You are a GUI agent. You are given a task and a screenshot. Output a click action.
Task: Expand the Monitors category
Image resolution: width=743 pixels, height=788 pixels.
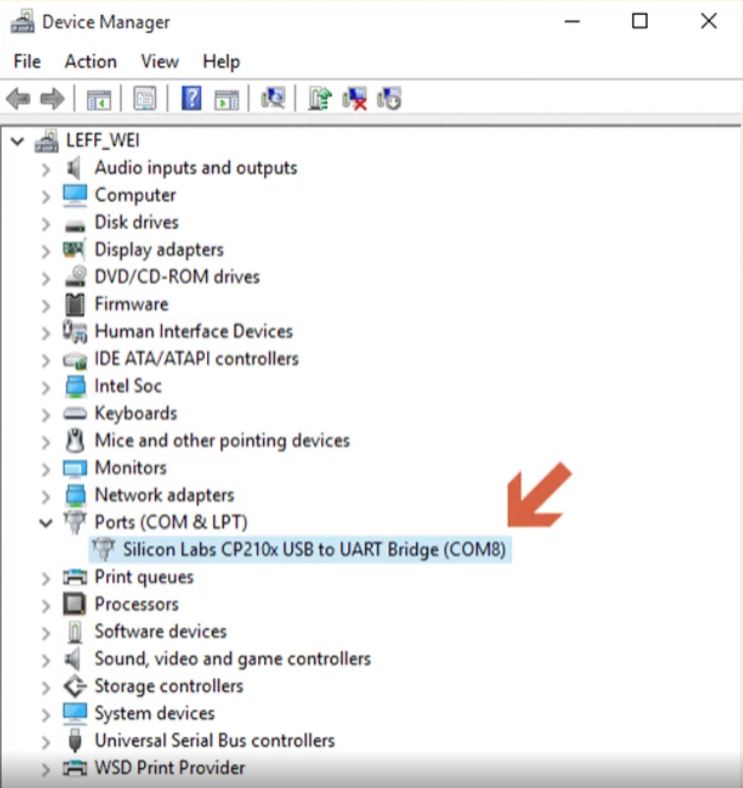click(46, 469)
